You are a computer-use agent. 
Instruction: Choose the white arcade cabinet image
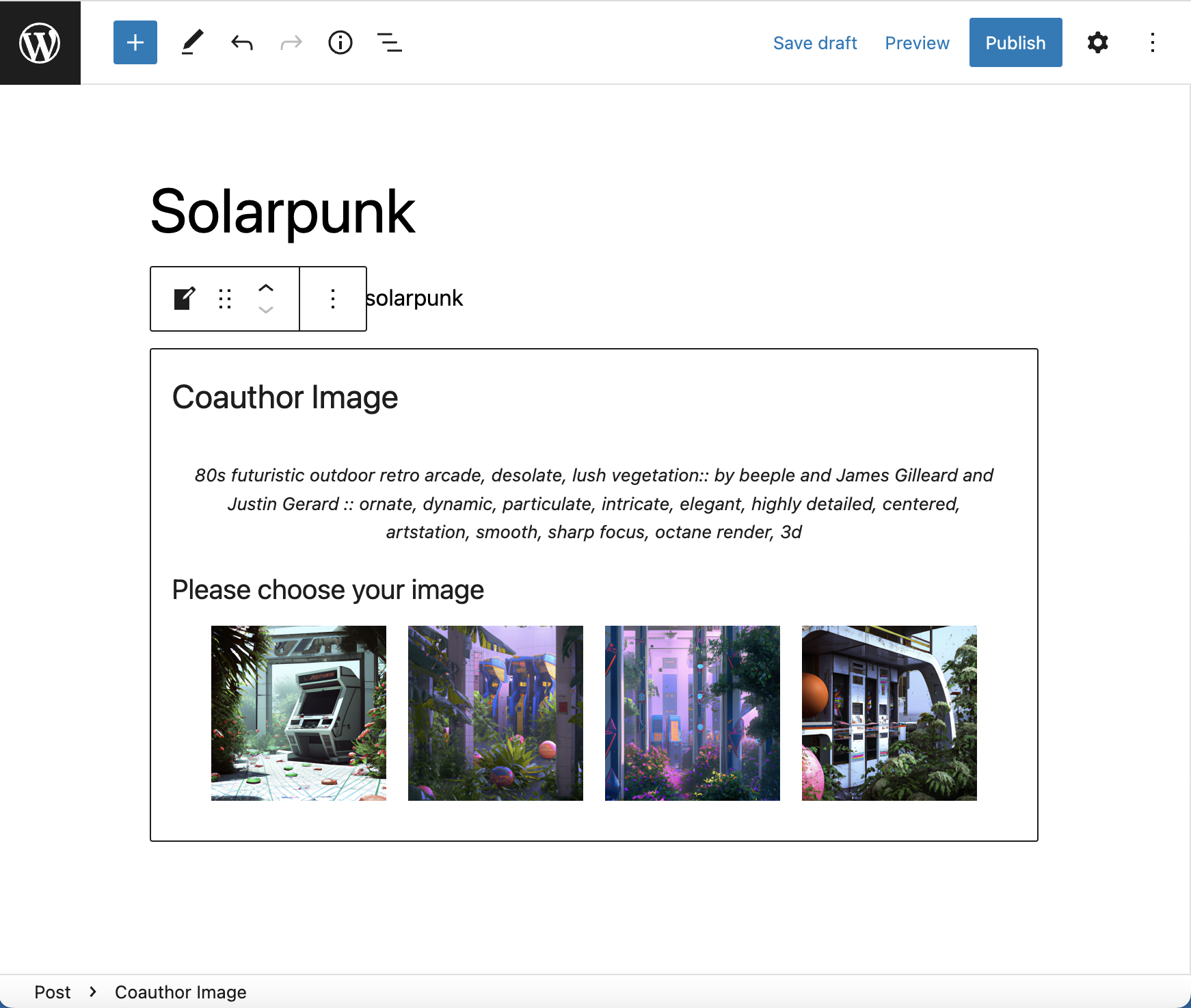(x=299, y=713)
